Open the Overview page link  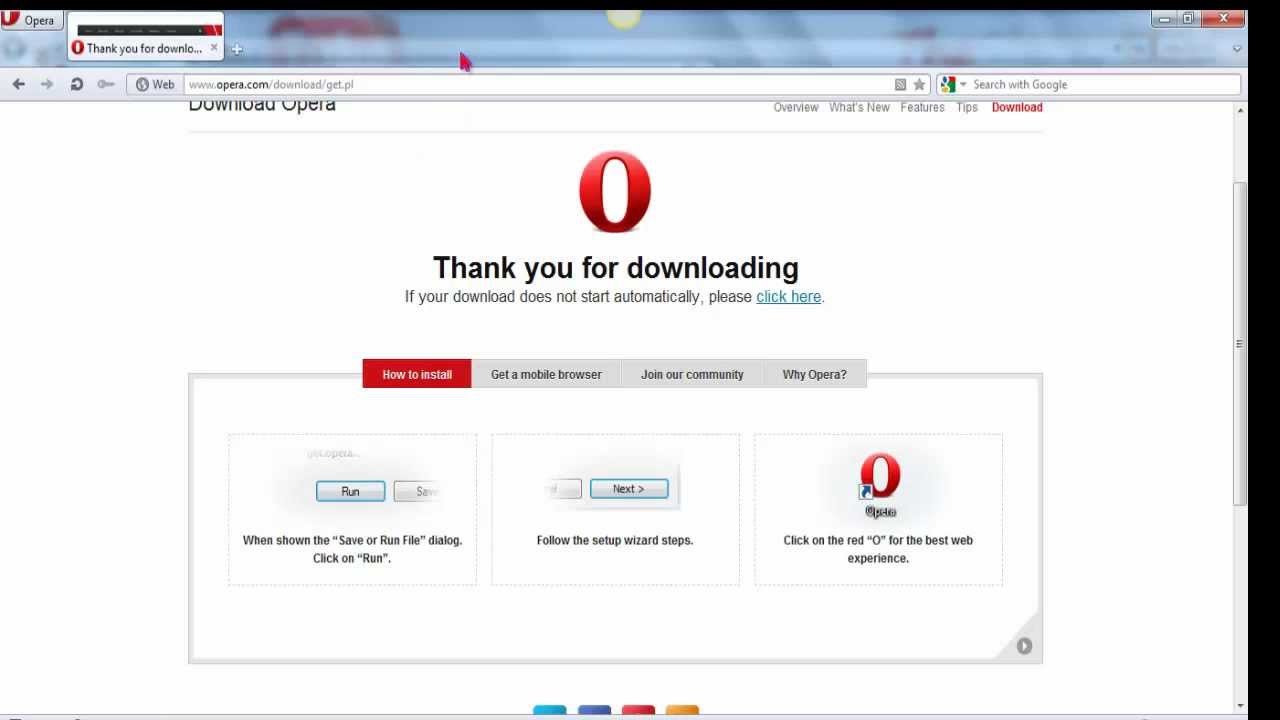pyautogui.click(x=796, y=107)
